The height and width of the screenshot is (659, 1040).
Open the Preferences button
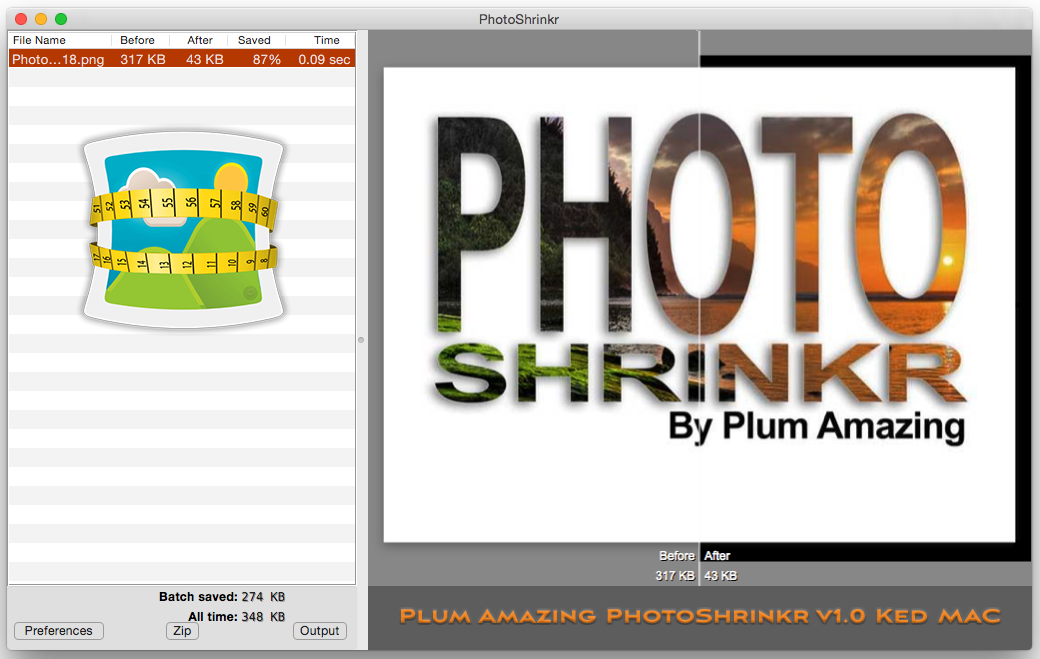(x=59, y=630)
